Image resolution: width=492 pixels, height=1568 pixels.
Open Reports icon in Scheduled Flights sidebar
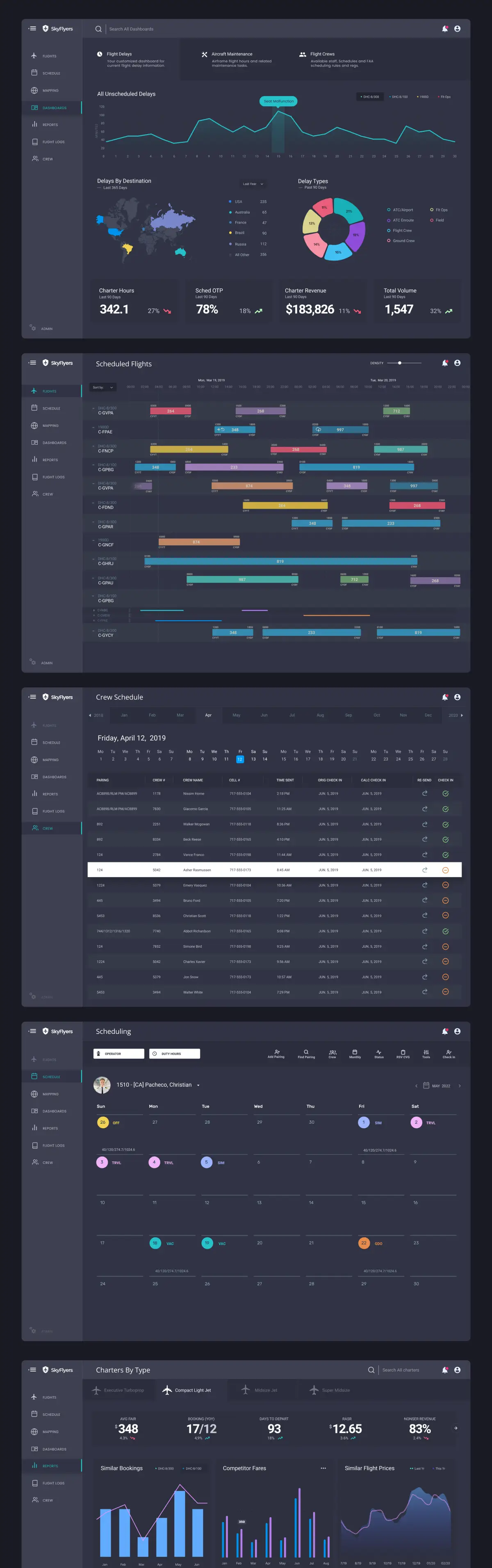pos(34,459)
